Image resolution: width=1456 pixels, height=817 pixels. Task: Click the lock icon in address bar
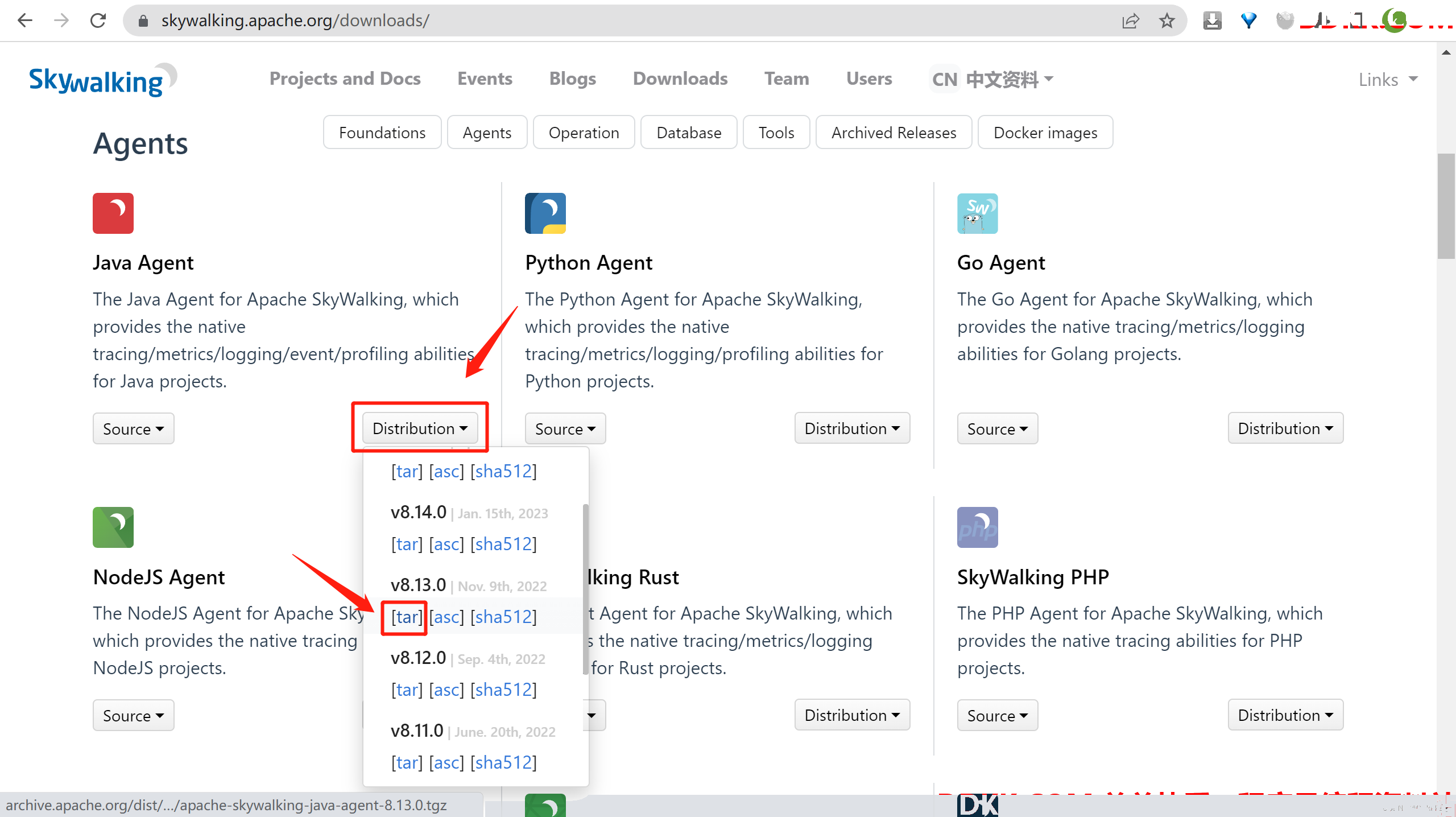pyautogui.click(x=143, y=21)
